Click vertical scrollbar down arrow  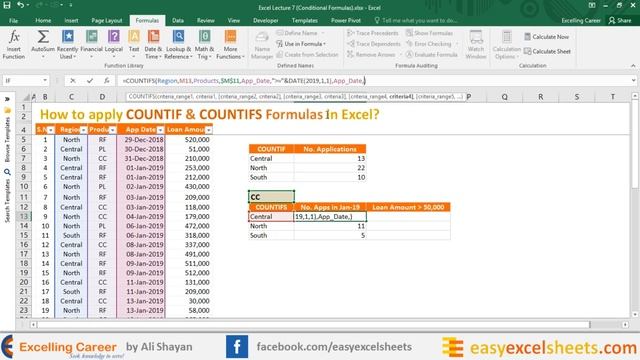635,314
